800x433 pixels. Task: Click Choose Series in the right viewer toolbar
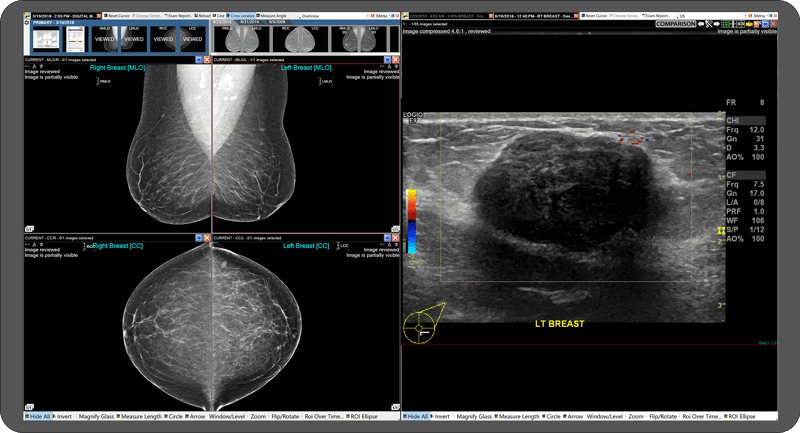tap(626, 16)
